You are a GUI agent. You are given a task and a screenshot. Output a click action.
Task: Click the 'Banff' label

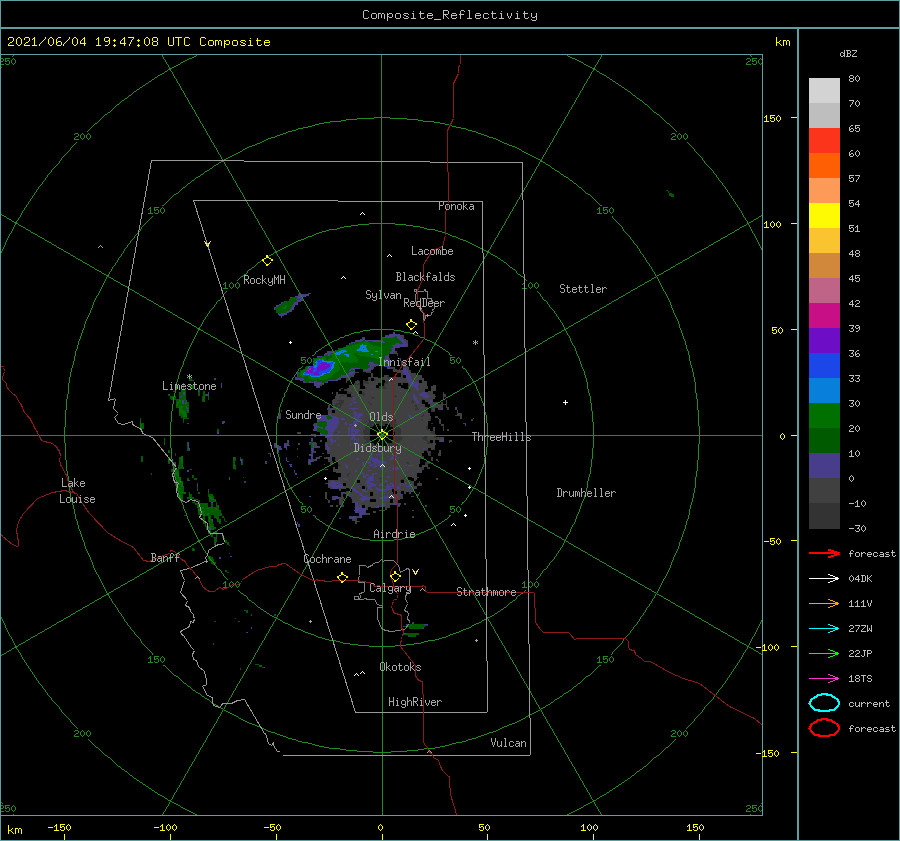[x=165, y=558]
